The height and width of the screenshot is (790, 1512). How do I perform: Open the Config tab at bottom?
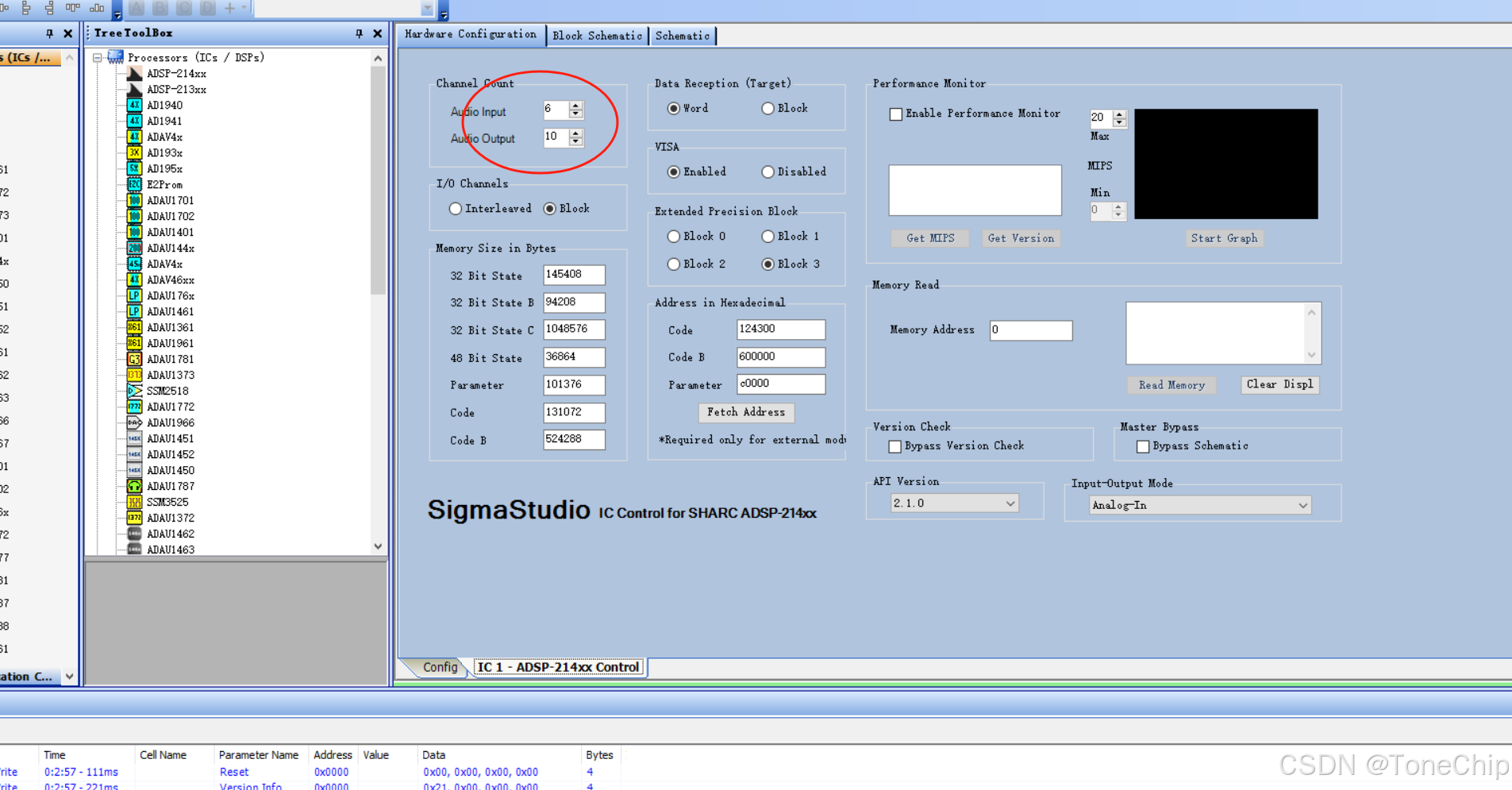(440, 667)
